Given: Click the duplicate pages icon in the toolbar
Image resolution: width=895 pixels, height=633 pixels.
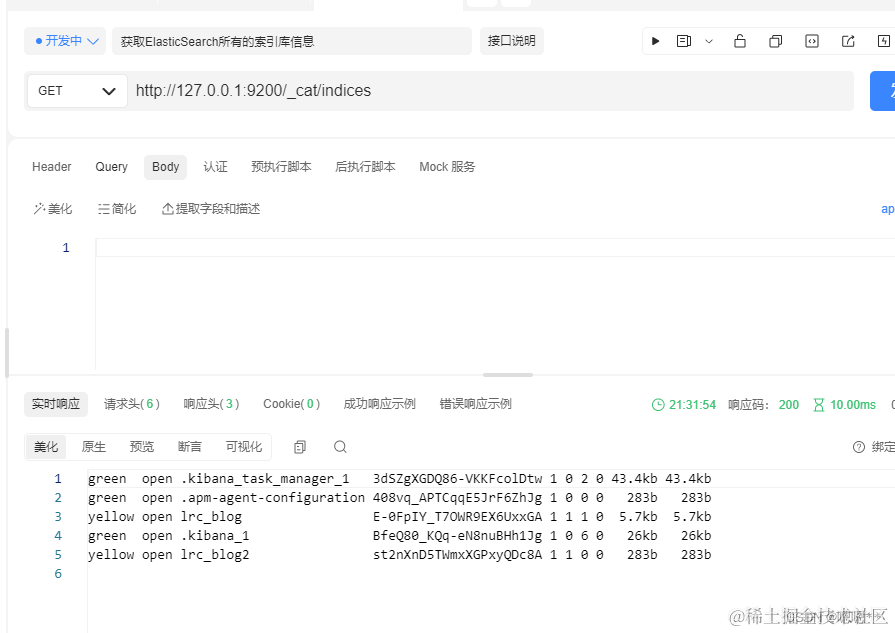Looking at the screenshot, I should click(x=776, y=41).
